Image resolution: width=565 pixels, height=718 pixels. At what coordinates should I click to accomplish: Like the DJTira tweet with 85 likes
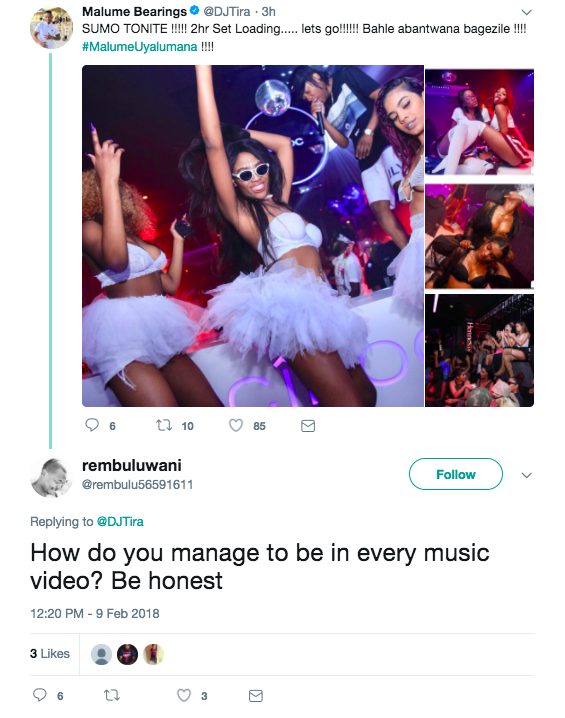[236, 425]
